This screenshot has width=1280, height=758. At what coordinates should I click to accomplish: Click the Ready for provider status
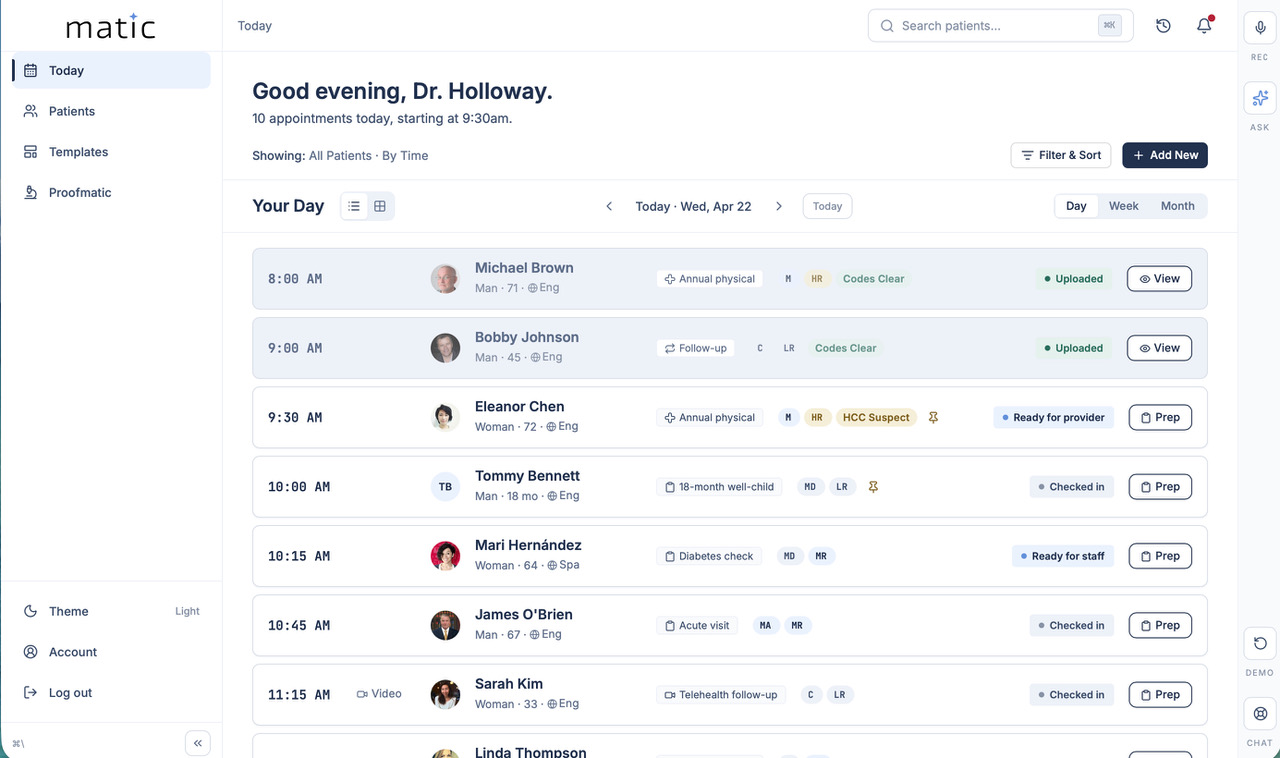(x=1052, y=417)
